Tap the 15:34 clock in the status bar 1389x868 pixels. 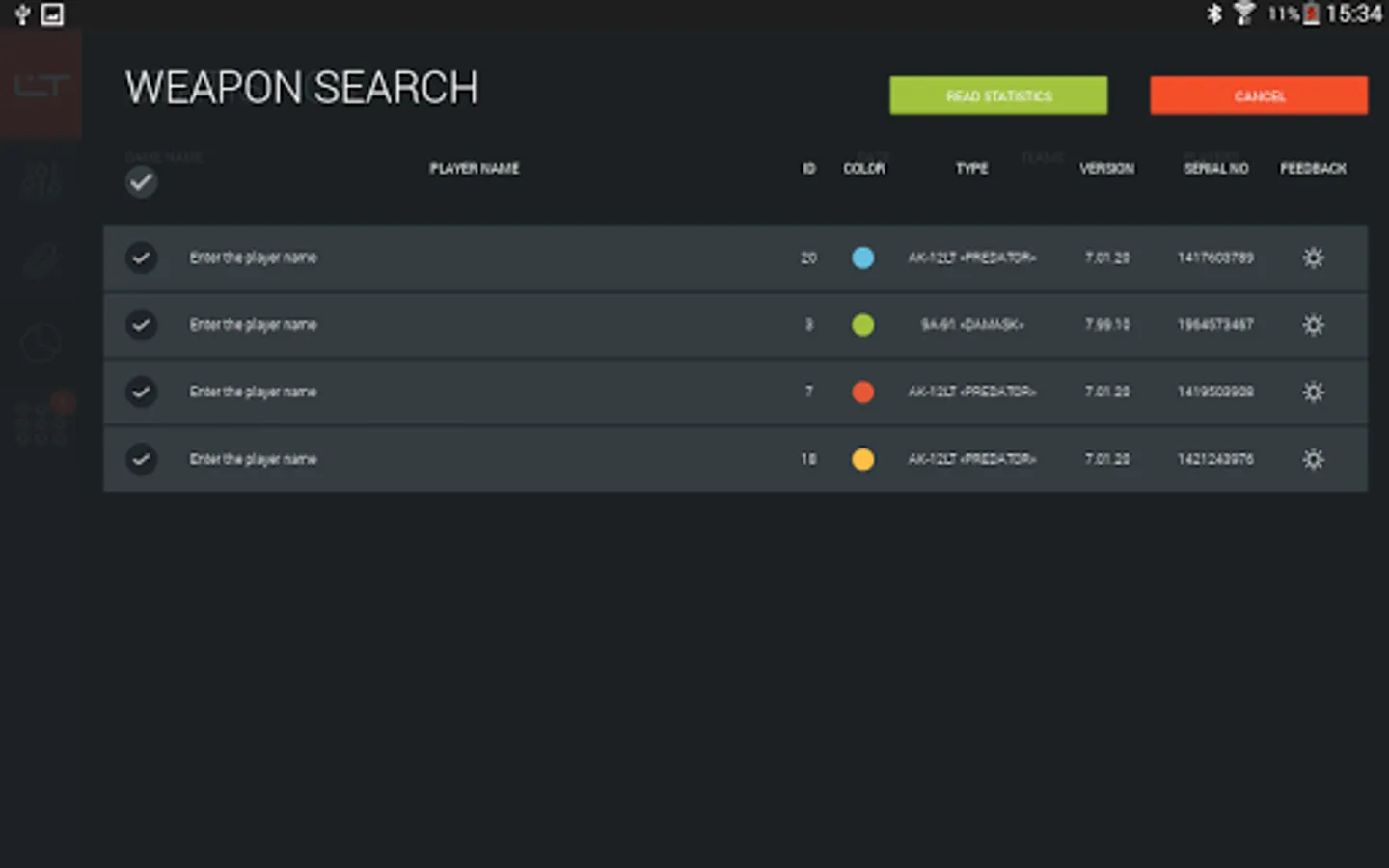click(1354, 14)
